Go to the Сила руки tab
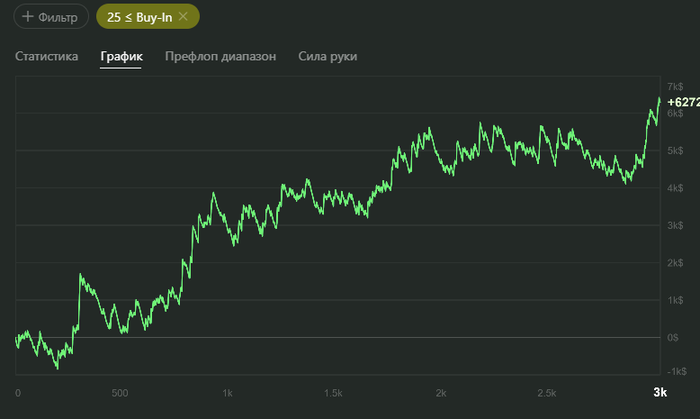This screenshot has width=700, height=419. 328,56
